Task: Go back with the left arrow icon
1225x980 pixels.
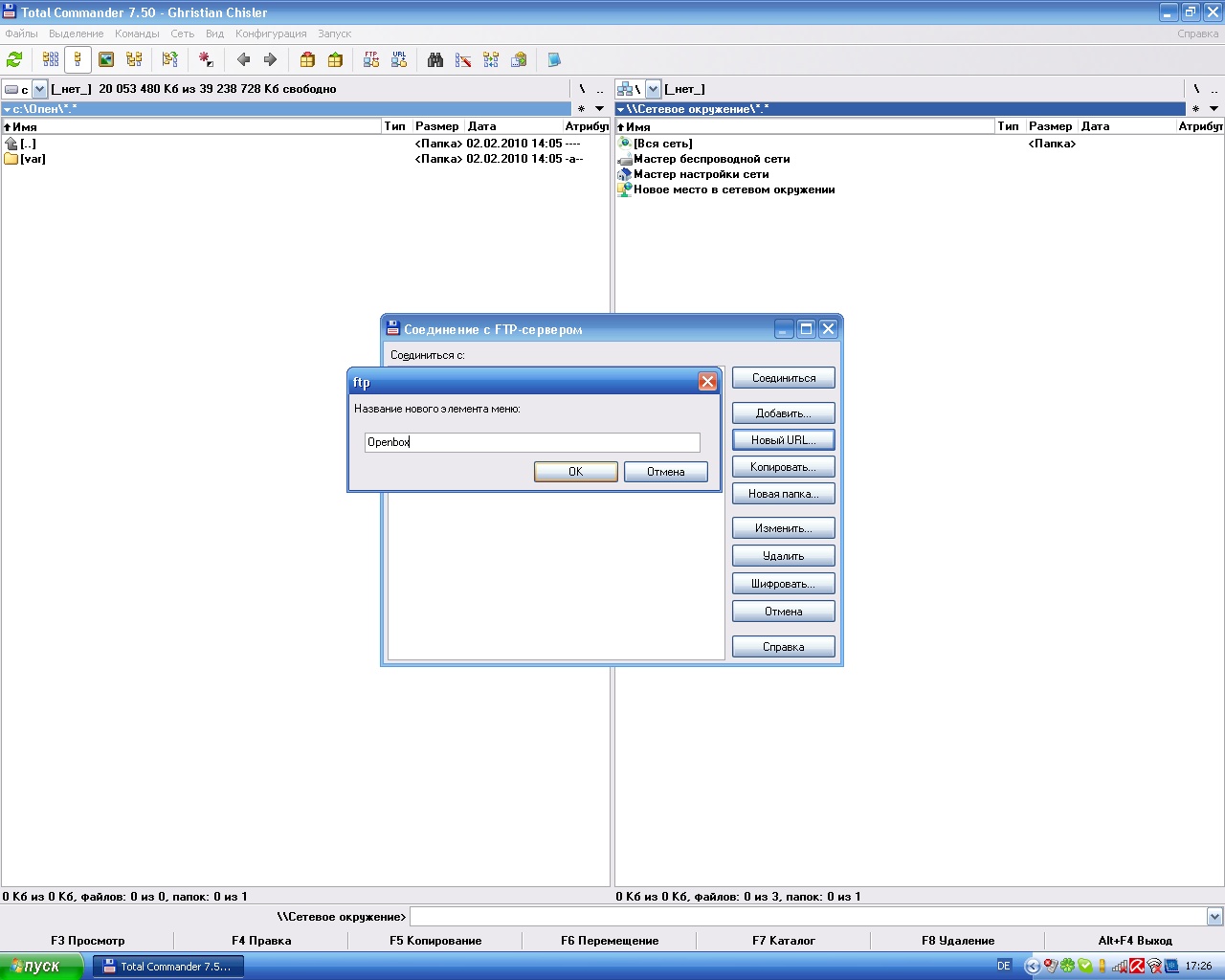Action: tap(243, 59)
